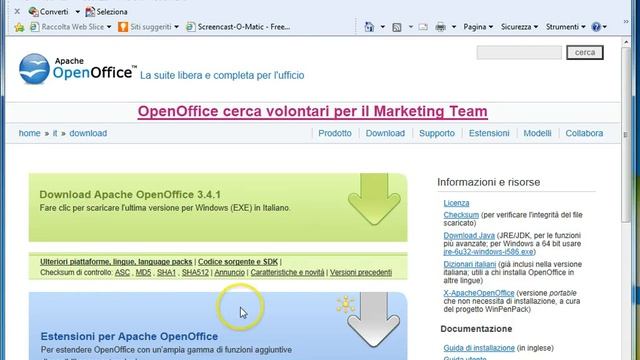
Task: Open the Raccolta Web Slice favorite
Action: (x=68, y=27)
